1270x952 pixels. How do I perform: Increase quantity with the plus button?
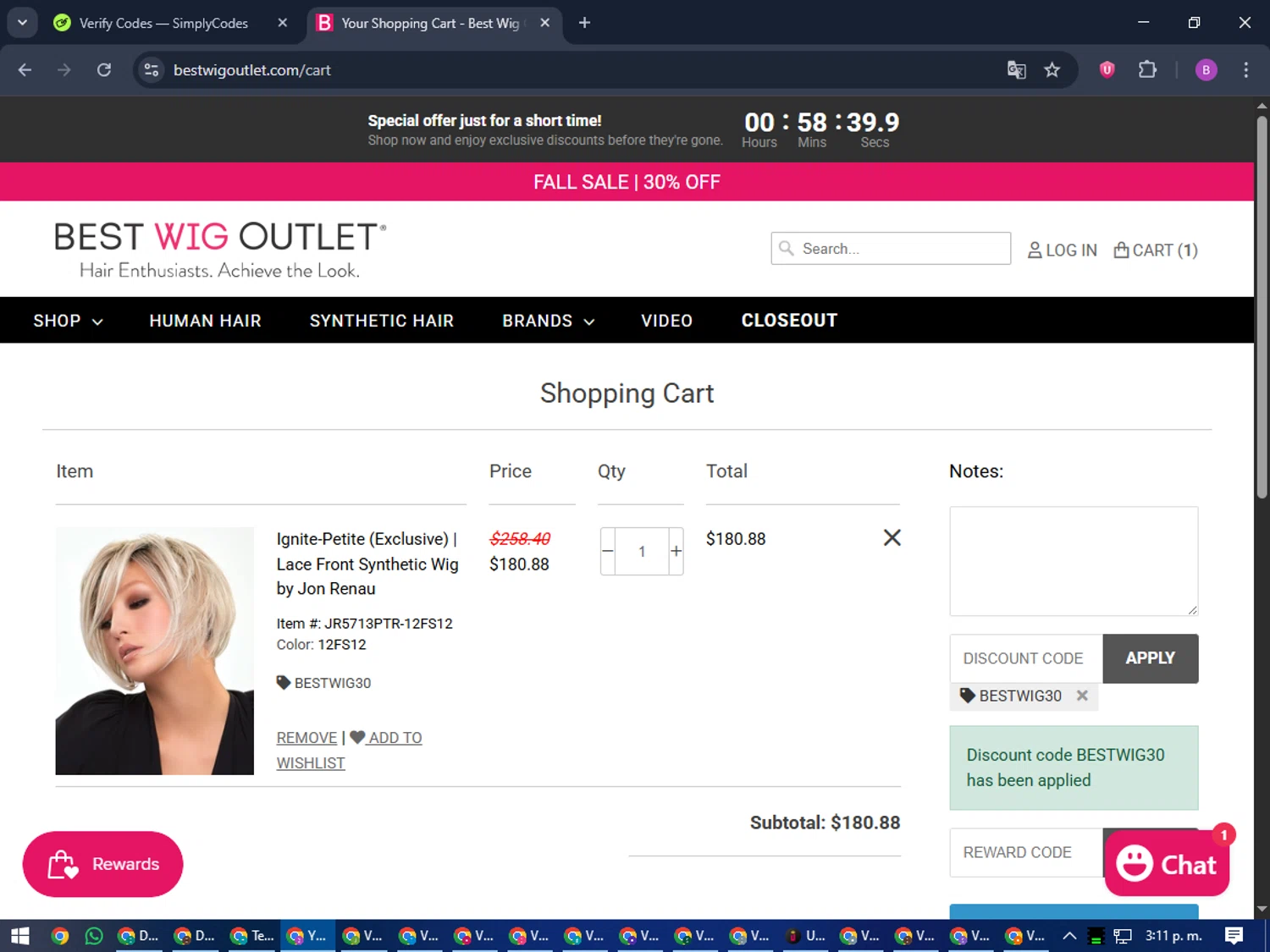pyautogui.click(x=676, y=551)
